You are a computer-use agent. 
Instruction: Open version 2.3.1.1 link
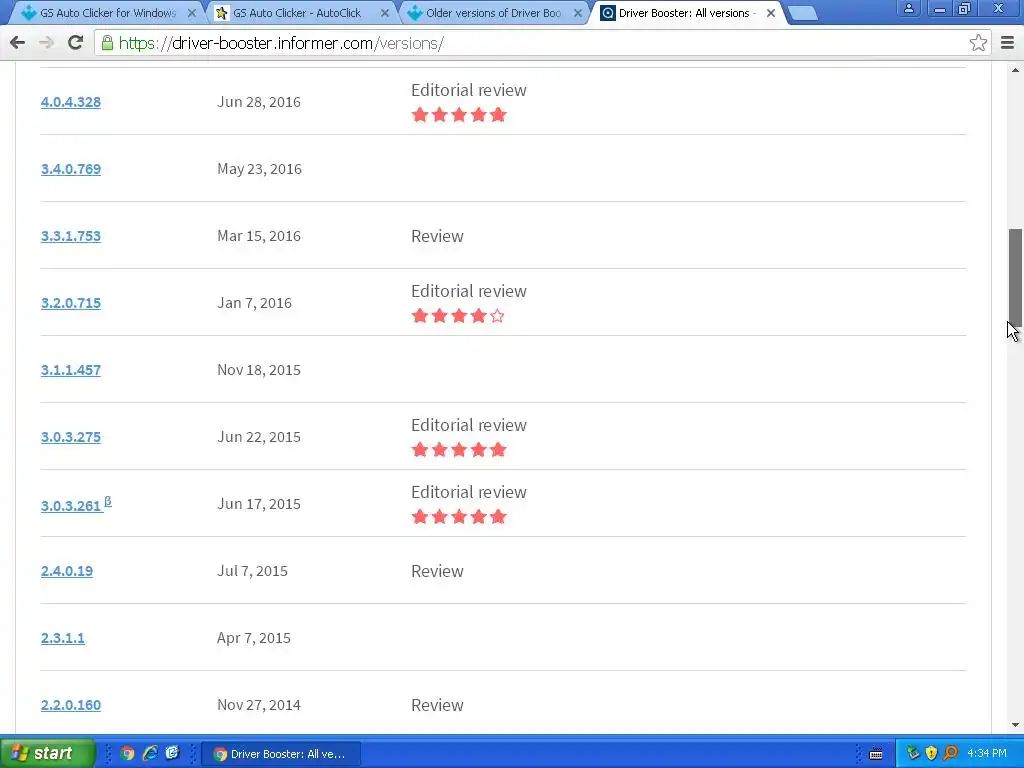tap(63, 638)
